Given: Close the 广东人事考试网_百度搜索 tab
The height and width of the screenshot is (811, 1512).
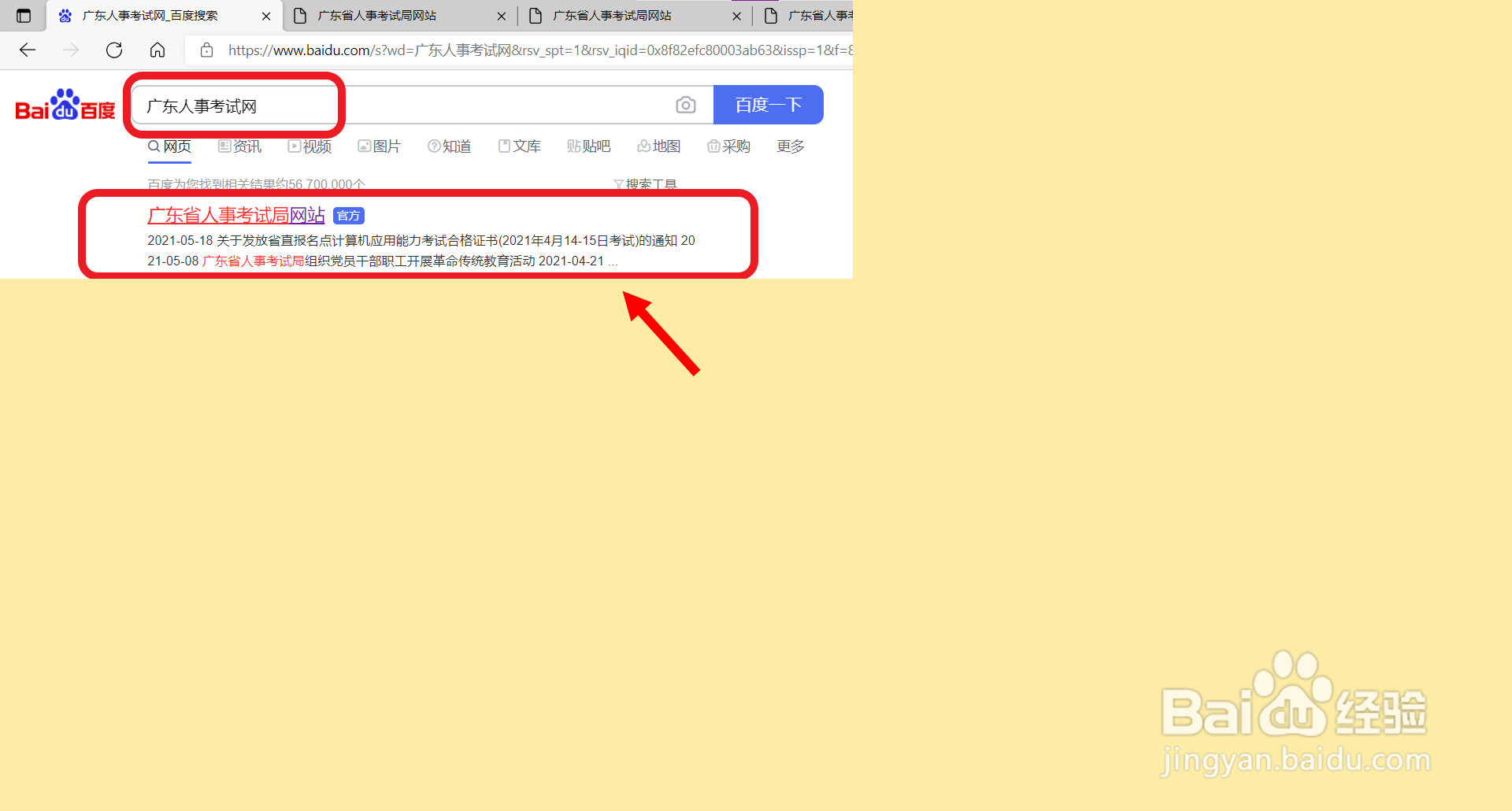Looking at the screenshot, I should 266,16.
